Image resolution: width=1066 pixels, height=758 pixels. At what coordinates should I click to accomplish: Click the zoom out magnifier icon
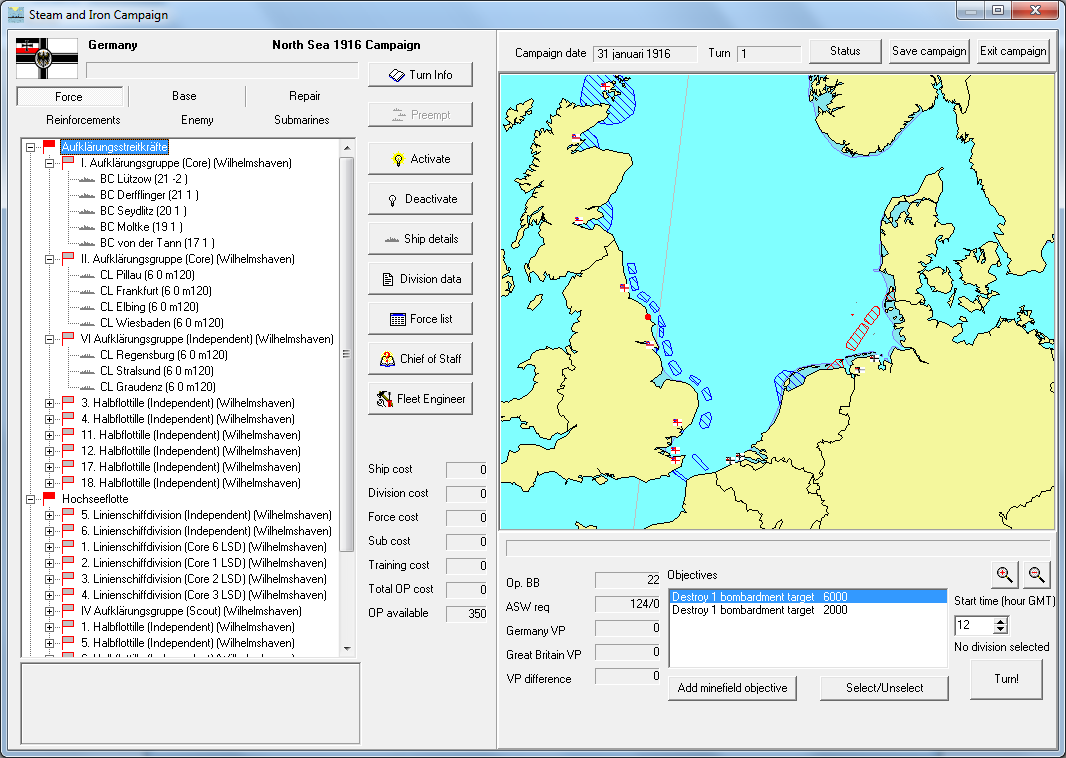[x=1036, y=574]
